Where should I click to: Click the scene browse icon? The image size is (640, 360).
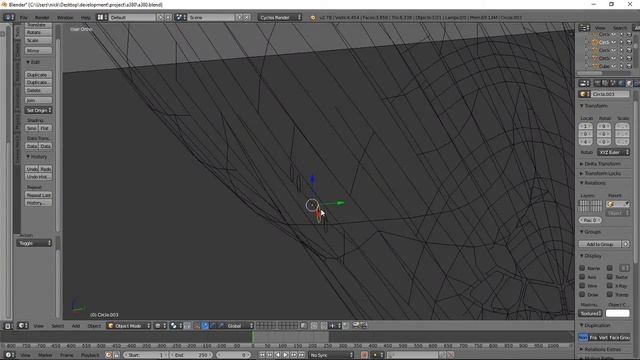point(180,18)
